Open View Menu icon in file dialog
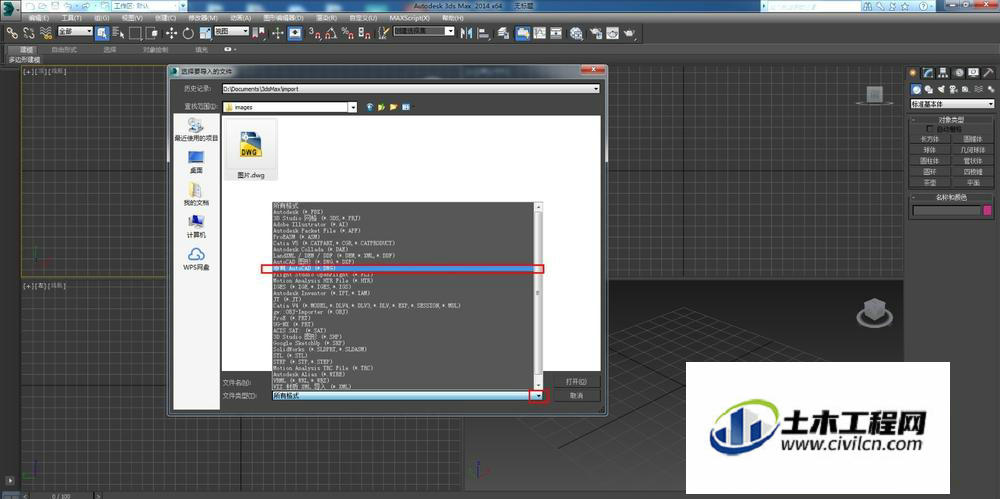 coord(406,107)
